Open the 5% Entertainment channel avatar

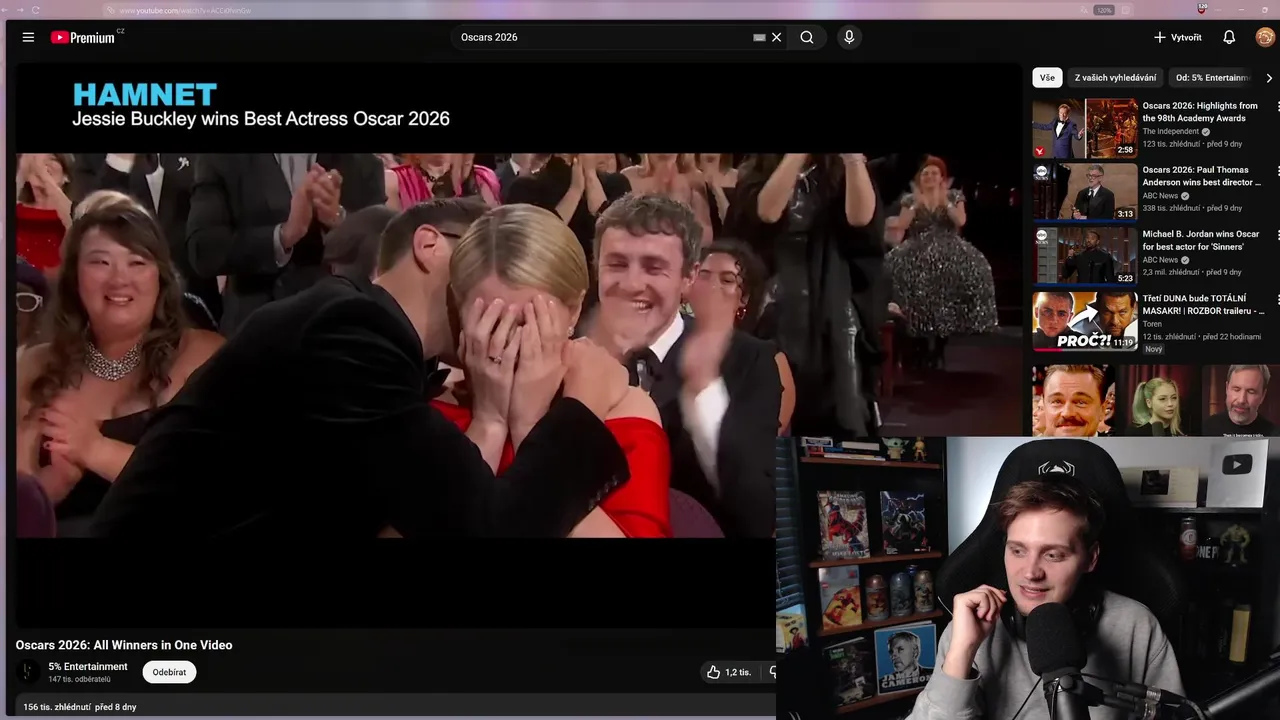[x=28, y=672]
